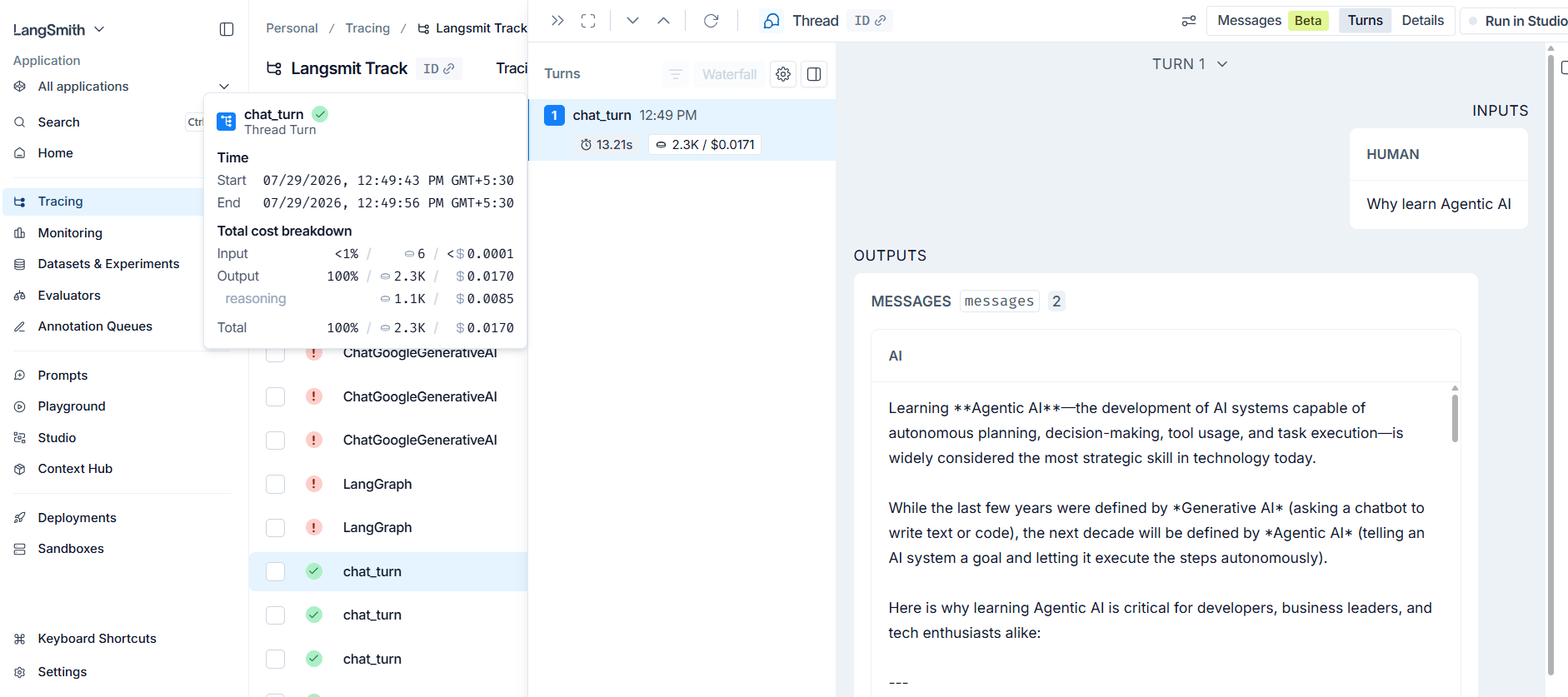
Task: Click the Monitoring chart icon
Action: [20, 233]
